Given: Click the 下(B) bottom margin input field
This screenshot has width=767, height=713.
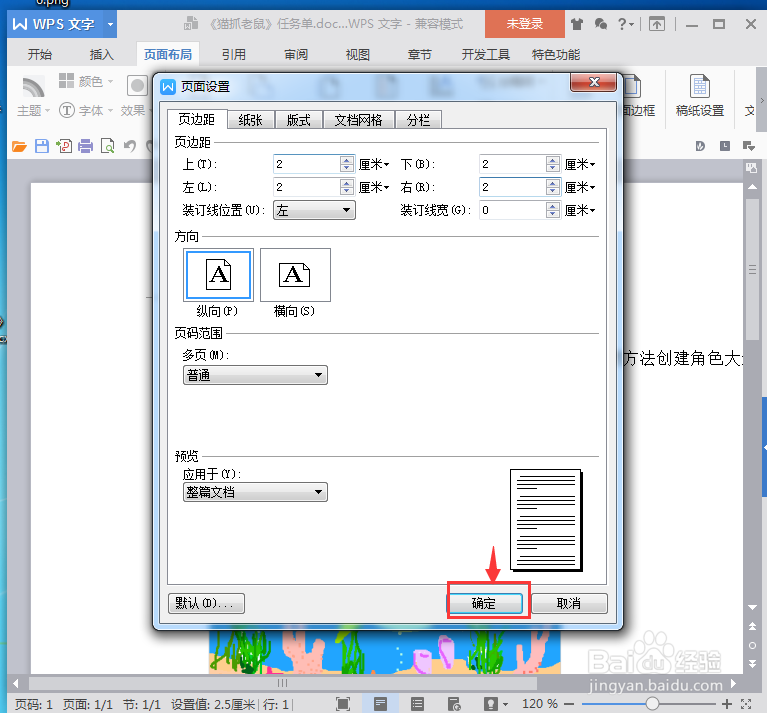Looking at the screenshot, I should pos(512,164).
